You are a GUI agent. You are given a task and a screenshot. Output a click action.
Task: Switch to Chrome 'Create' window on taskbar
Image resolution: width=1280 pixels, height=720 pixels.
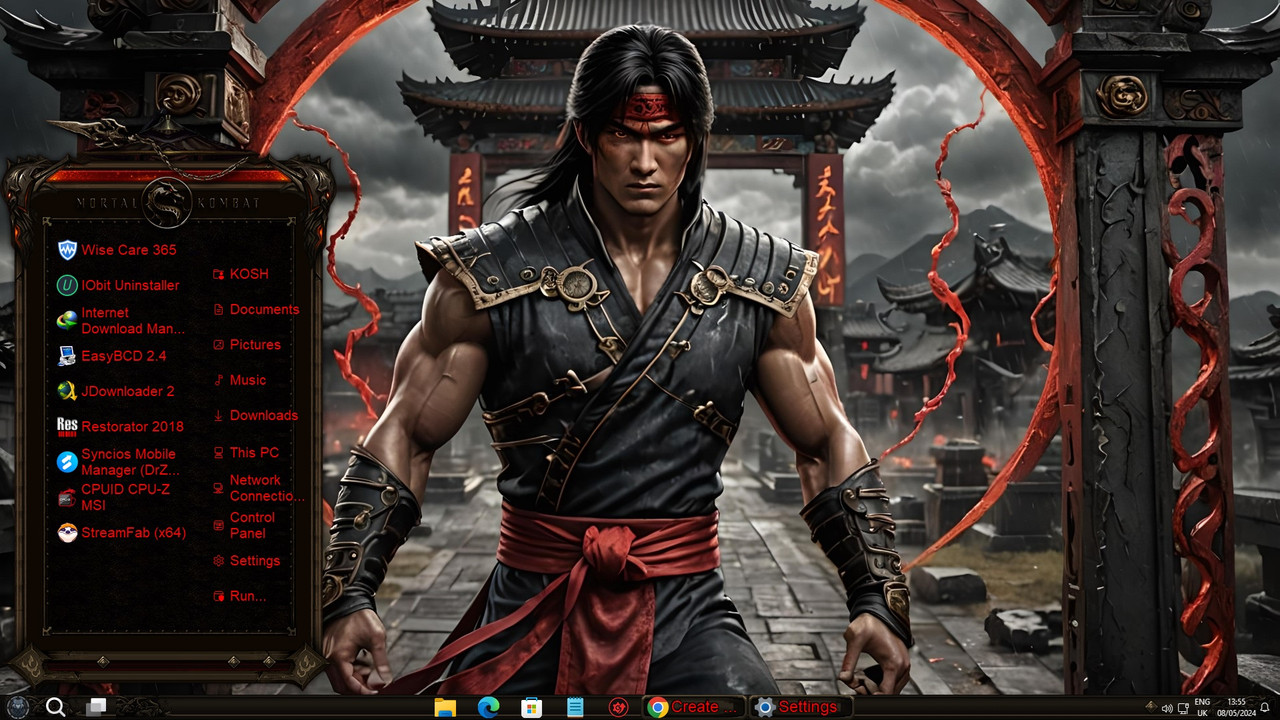(x=693, y=707)
